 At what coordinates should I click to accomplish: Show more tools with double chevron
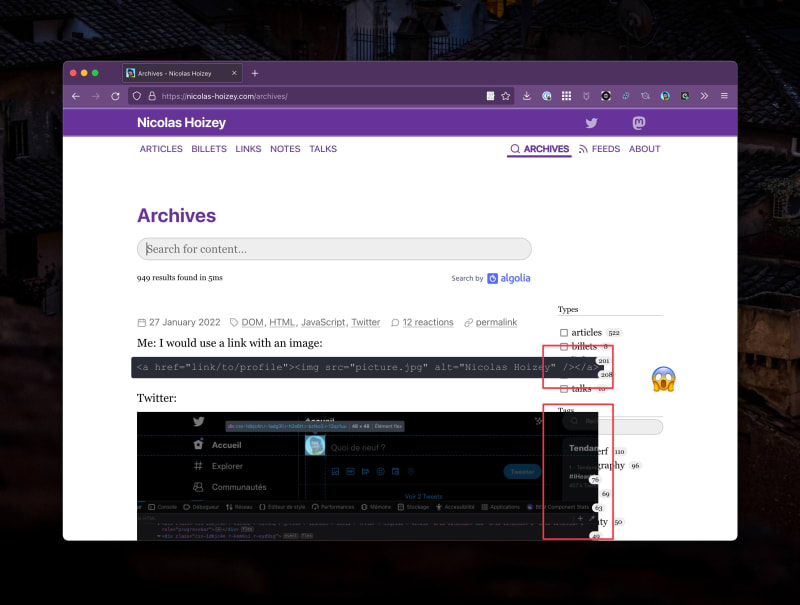pos(704,96)
